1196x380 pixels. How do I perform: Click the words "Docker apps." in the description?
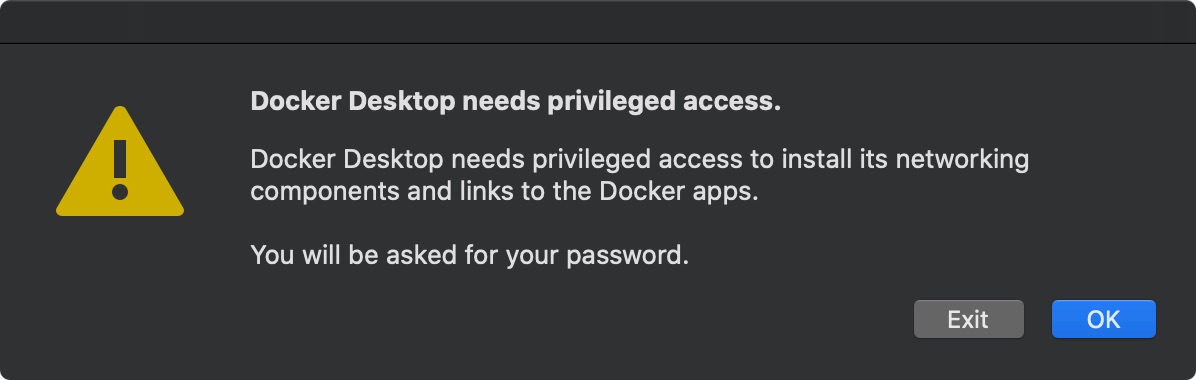tap(680, 192)
